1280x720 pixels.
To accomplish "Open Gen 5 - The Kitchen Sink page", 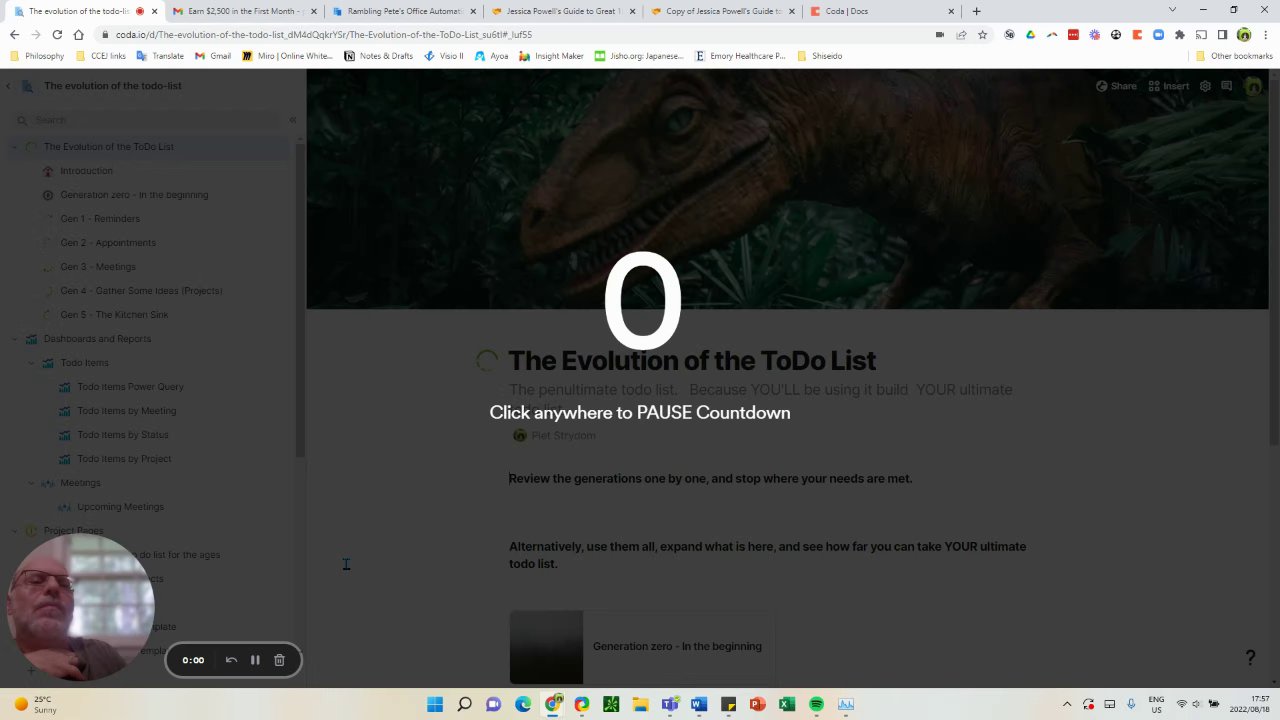I will (x=114, y=315).
